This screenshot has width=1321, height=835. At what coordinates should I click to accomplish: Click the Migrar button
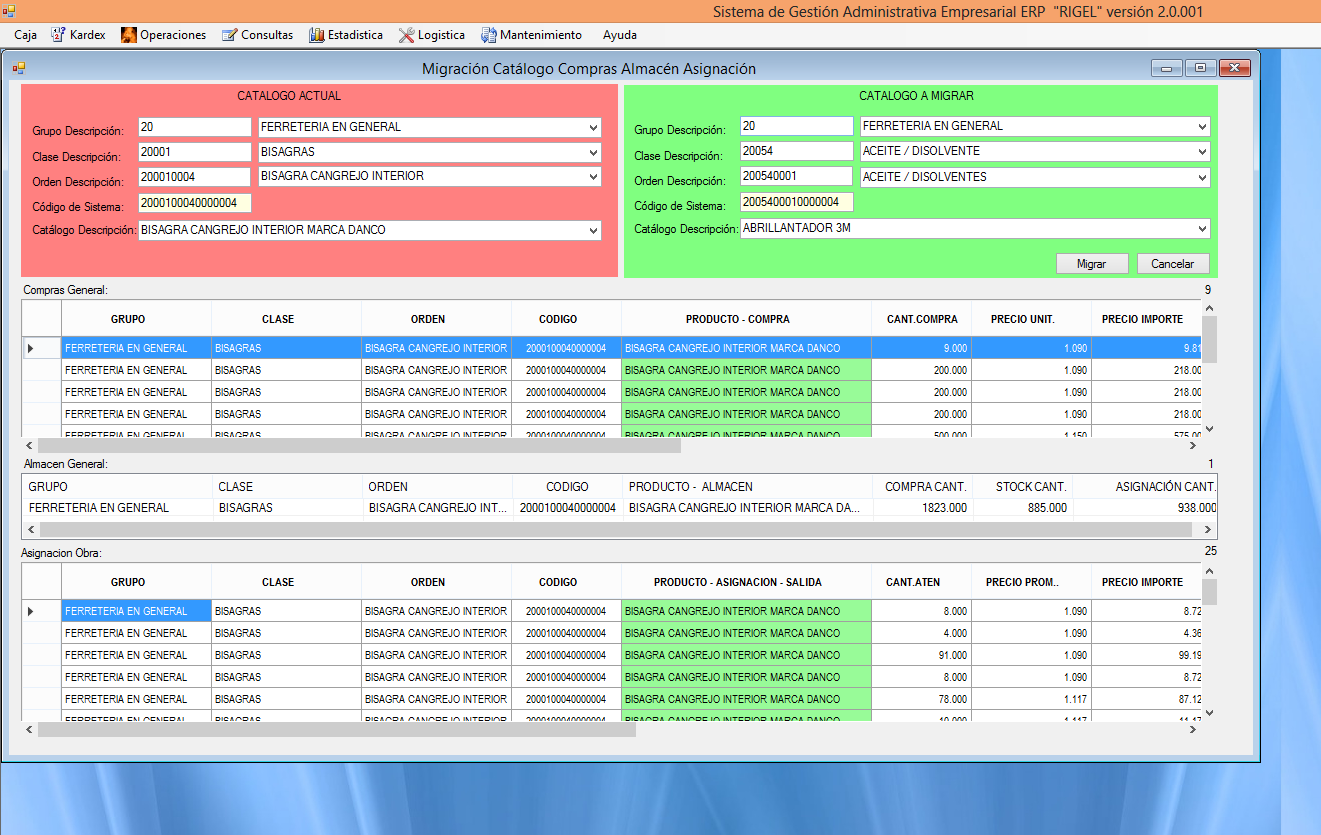coord(1091,264)
